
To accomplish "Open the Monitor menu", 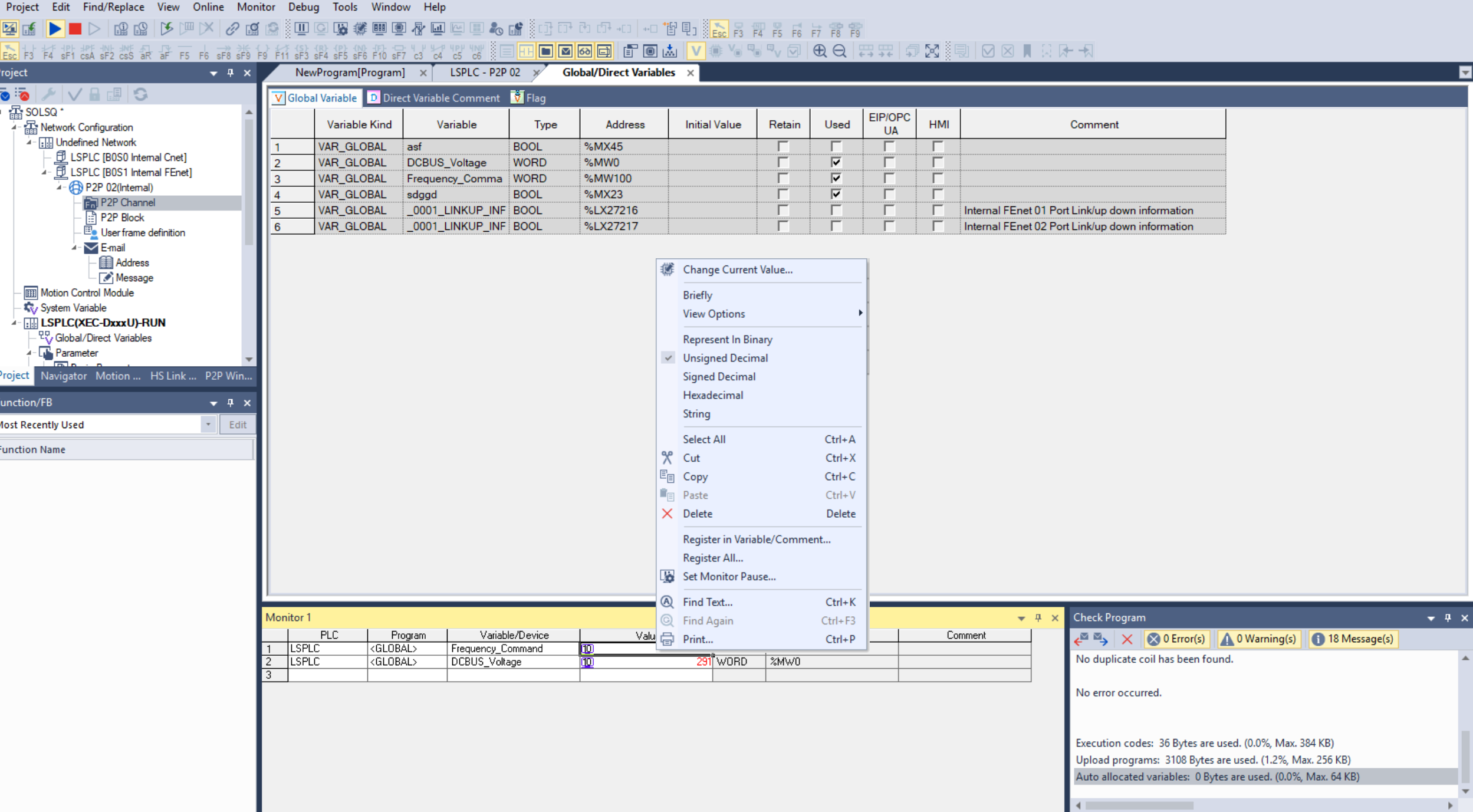I will [256, 6].
